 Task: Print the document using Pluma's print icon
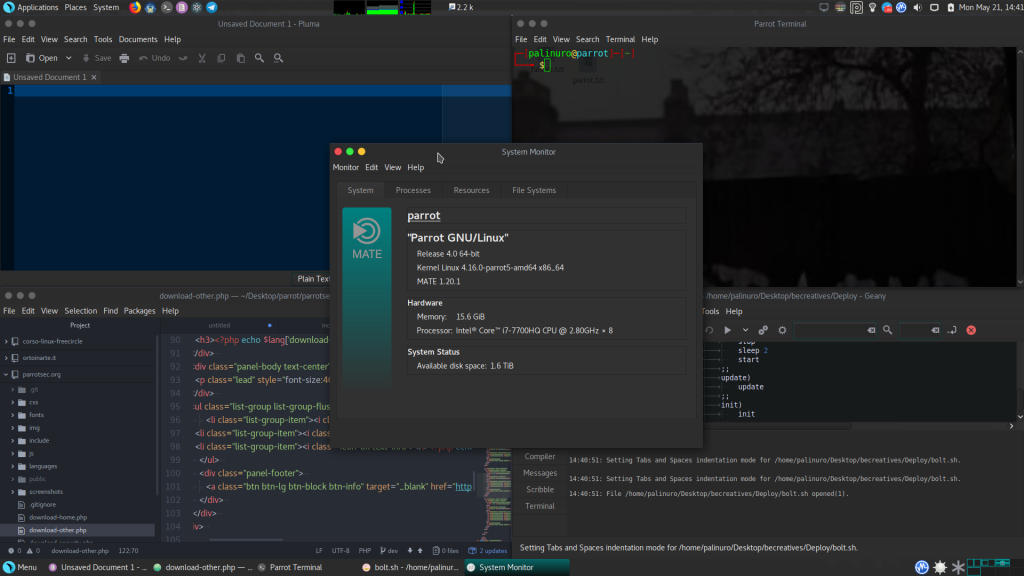coord(125,57)
